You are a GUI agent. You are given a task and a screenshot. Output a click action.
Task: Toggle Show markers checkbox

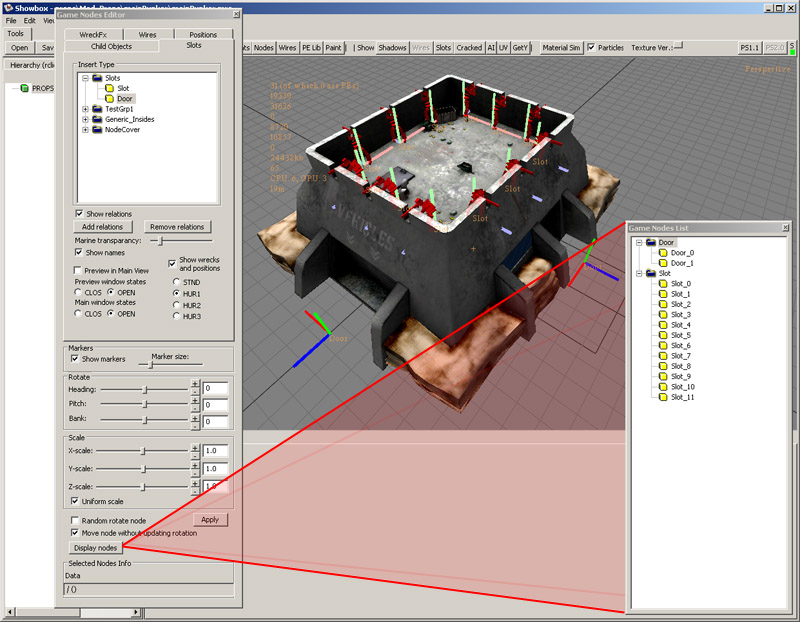[x=75, y=359]
